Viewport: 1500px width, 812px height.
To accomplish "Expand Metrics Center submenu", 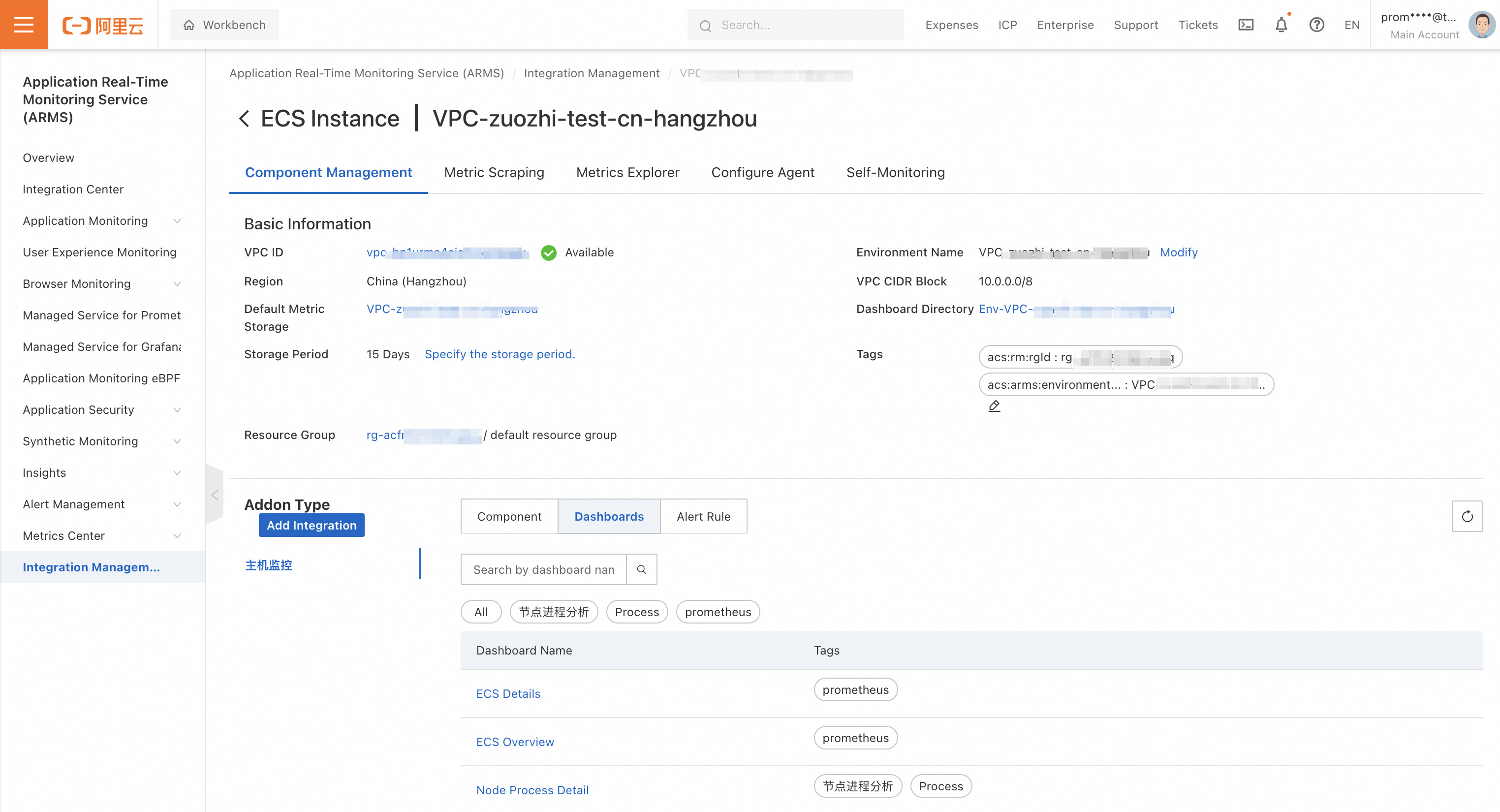I will point(177,535).
